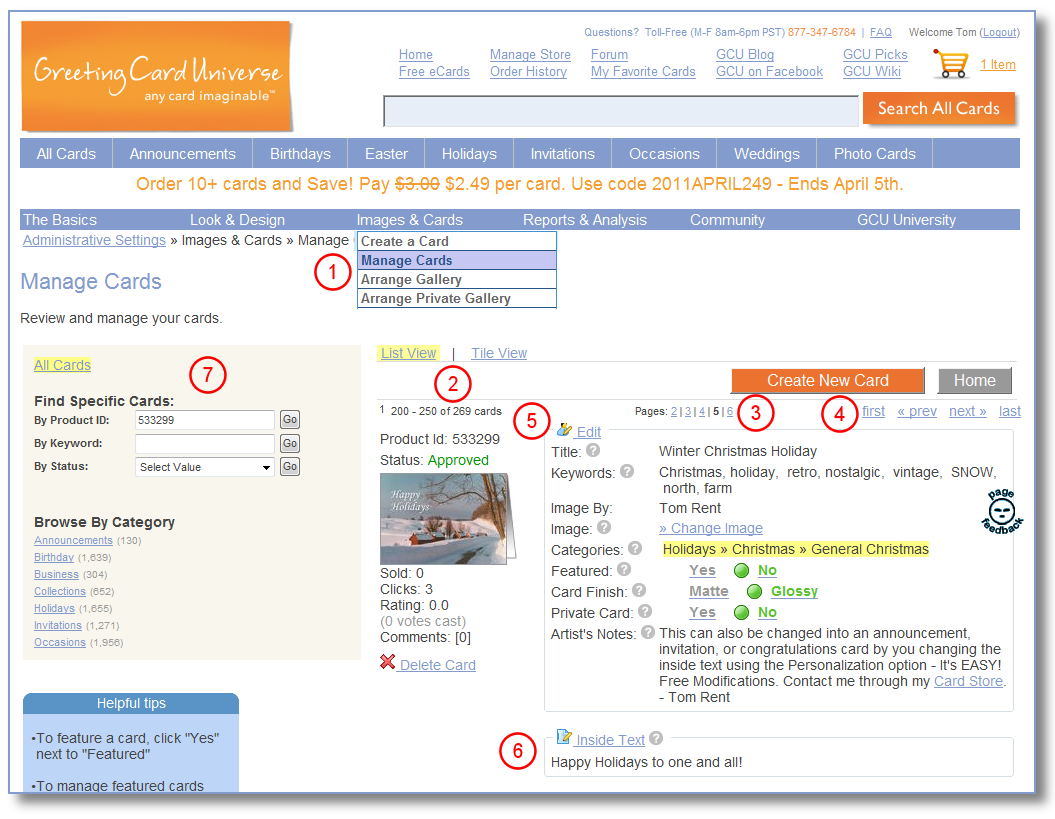Viewport: 1055px width, 819px height.
Task: Switch to Tile View
Action: click(499, 353)
